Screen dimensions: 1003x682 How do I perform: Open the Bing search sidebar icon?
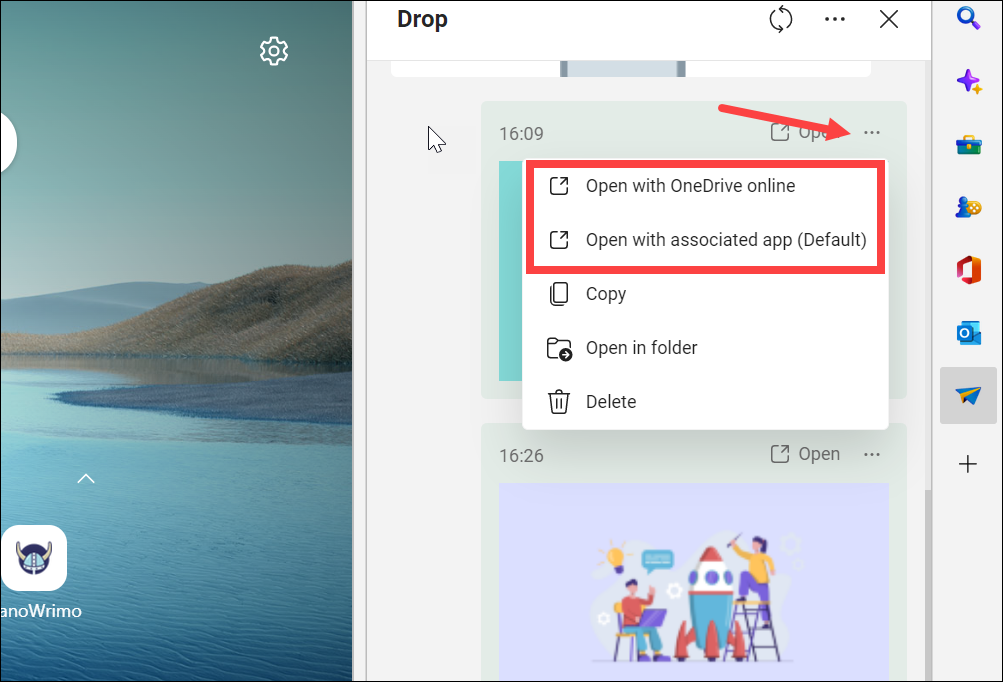tap(967, 18)
